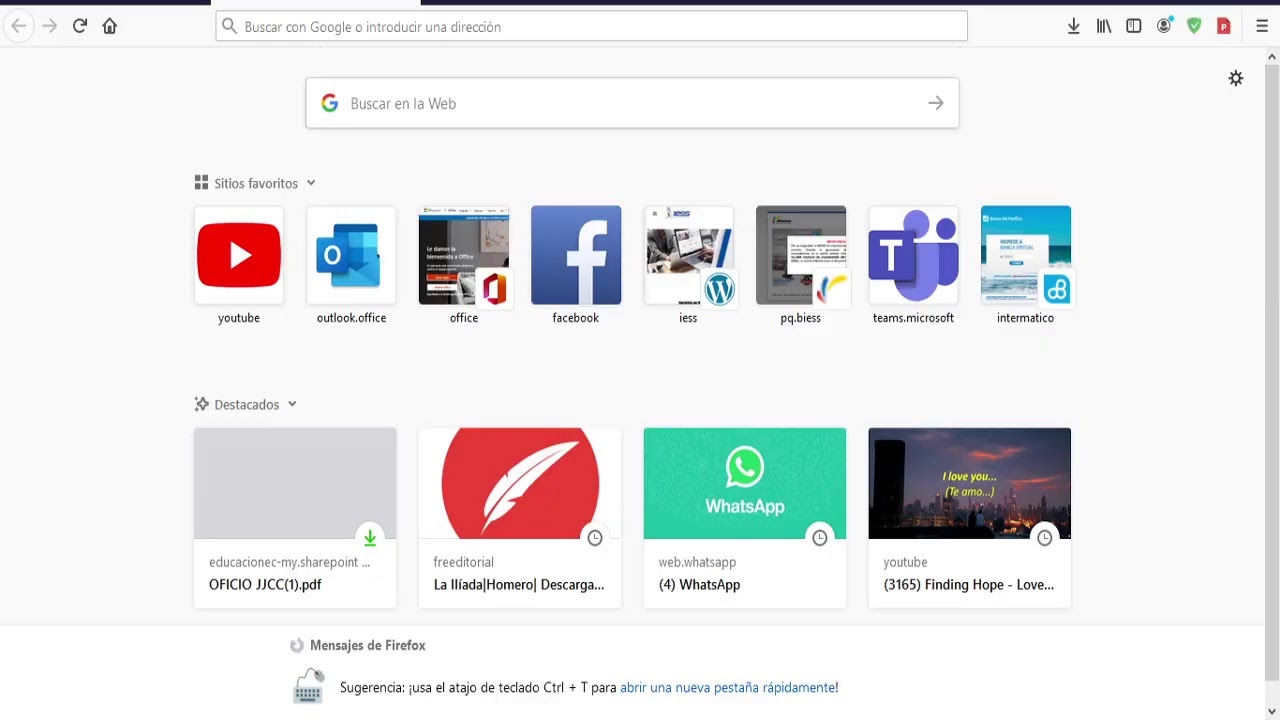
Task: Go forward using the forward arrow
Action: coord(49,26)
